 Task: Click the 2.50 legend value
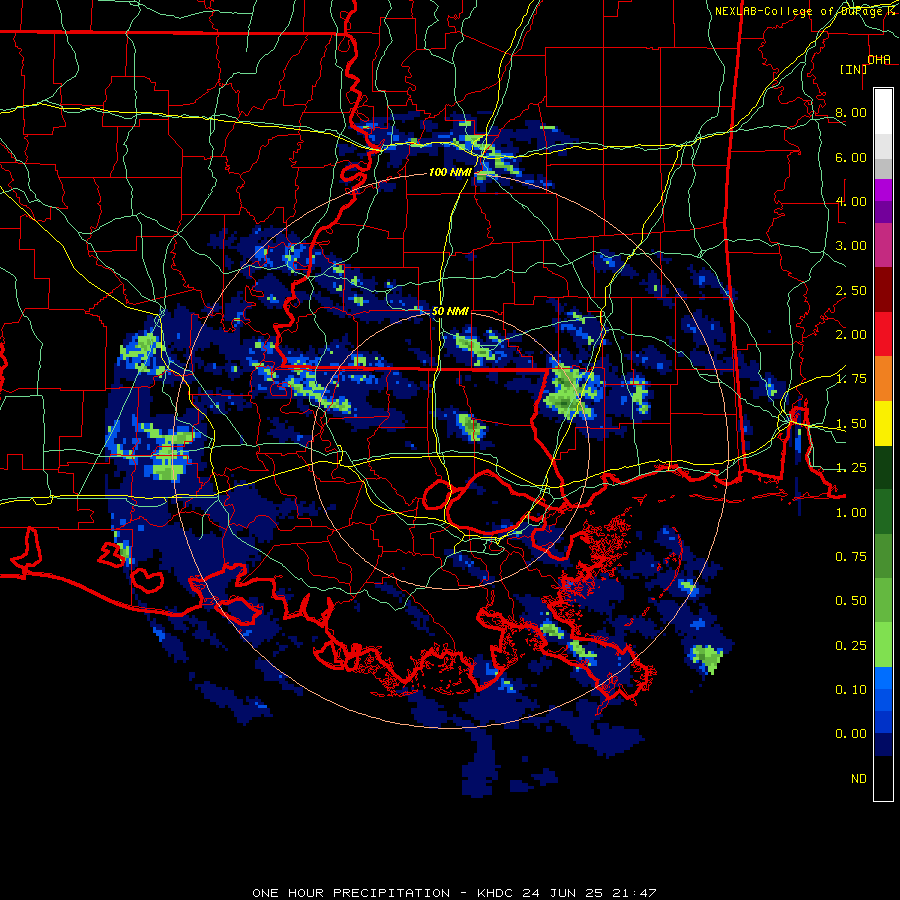851,290
